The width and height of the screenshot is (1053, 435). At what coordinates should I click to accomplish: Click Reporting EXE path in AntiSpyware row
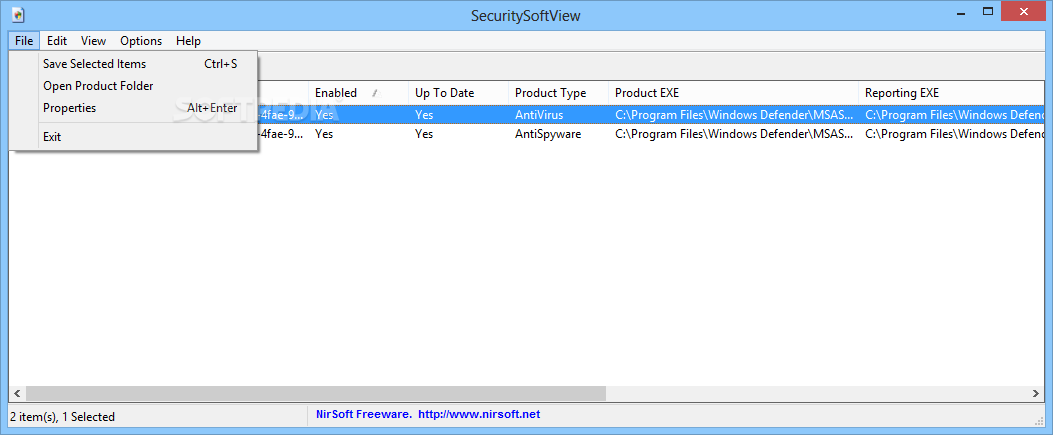tap(952, 134)
